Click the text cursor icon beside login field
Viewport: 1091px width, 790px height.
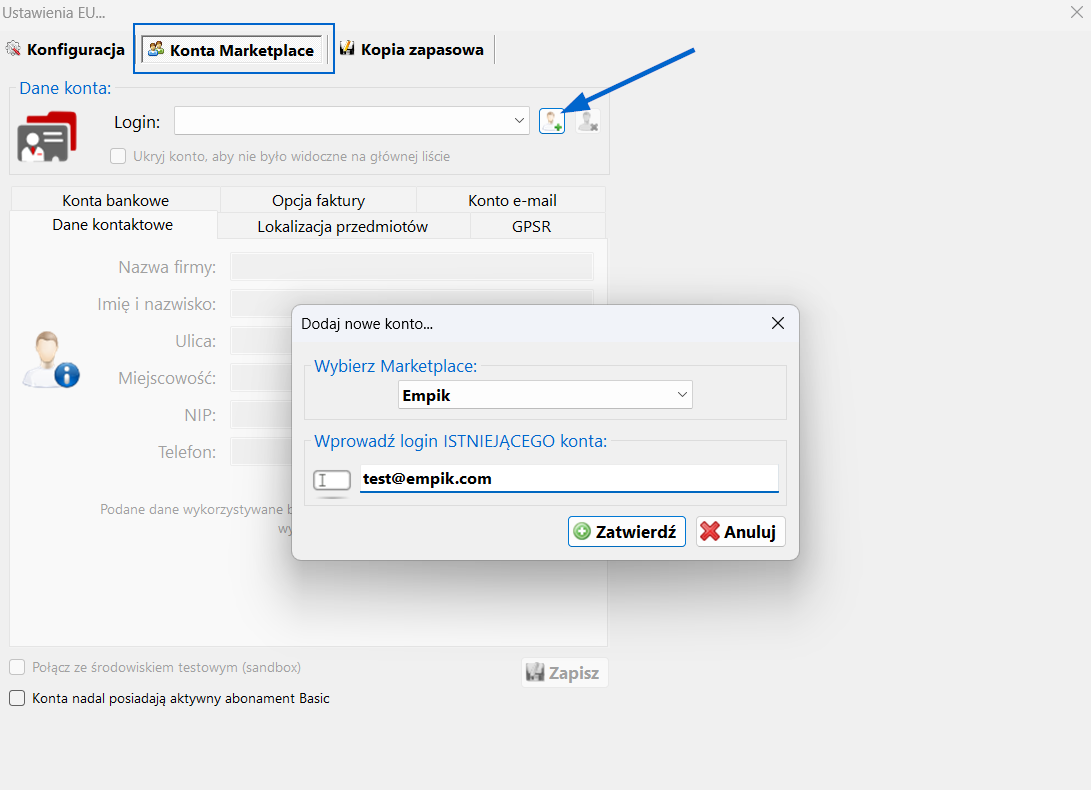(x=331, y=480)
